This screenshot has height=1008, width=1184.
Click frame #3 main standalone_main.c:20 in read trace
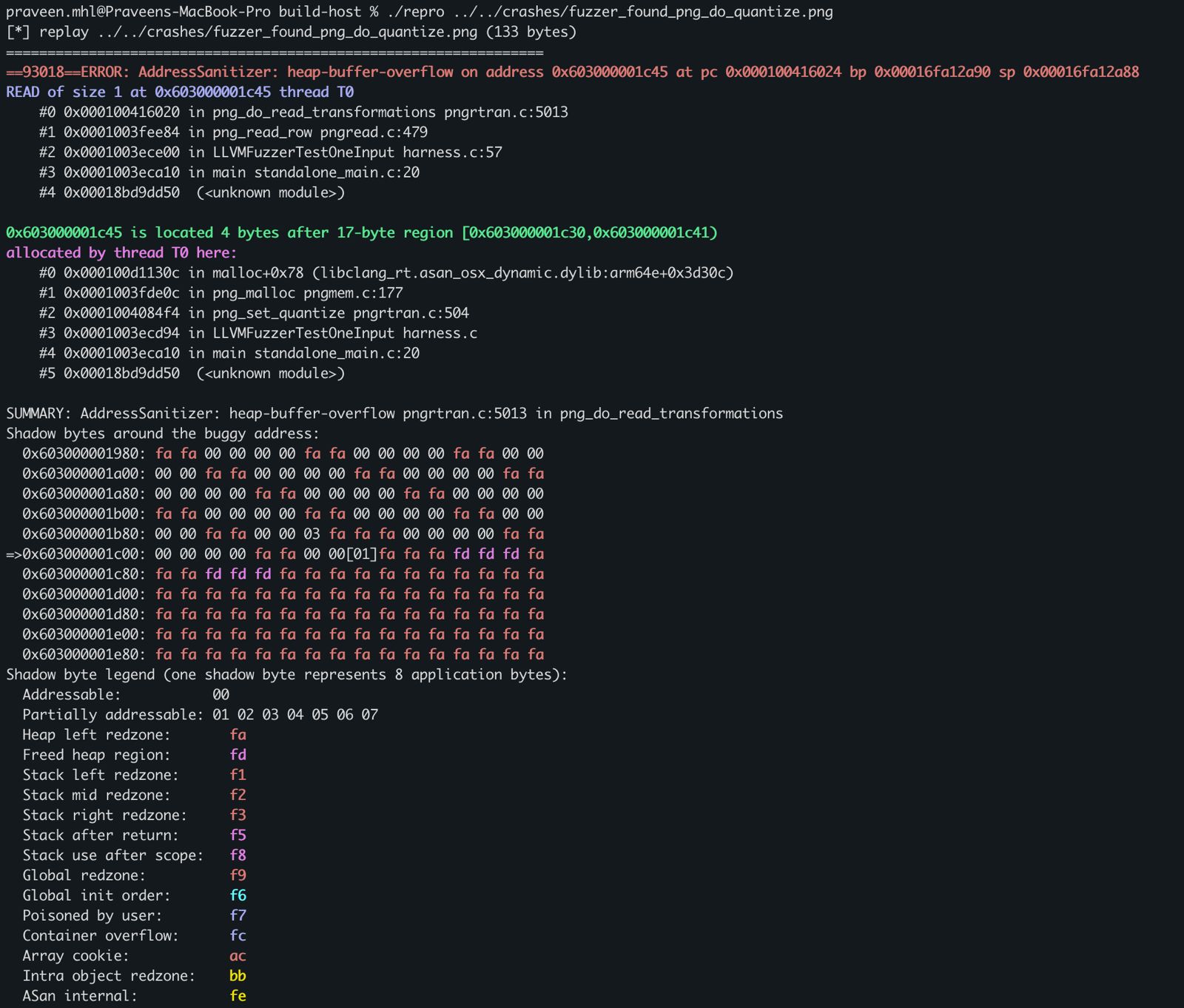[x=229, y=172]
